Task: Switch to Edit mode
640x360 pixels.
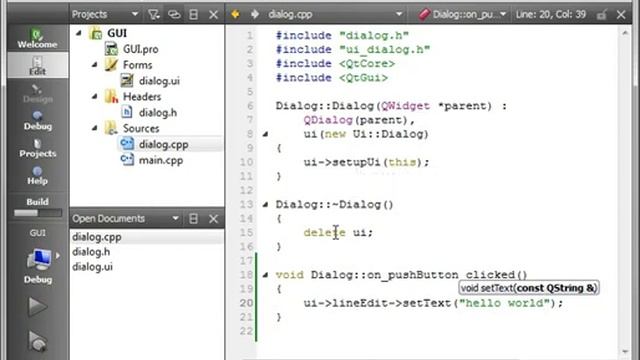Action: tap(37, 65)
